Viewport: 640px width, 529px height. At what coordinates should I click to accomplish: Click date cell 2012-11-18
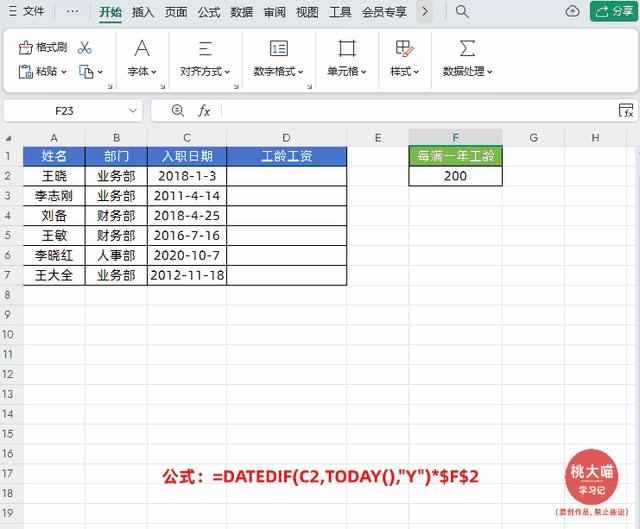(x=187, y=275)
